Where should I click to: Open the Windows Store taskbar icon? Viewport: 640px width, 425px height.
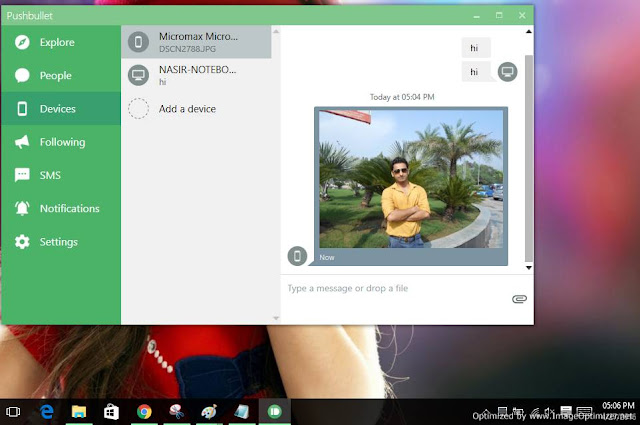pos(111,412)
